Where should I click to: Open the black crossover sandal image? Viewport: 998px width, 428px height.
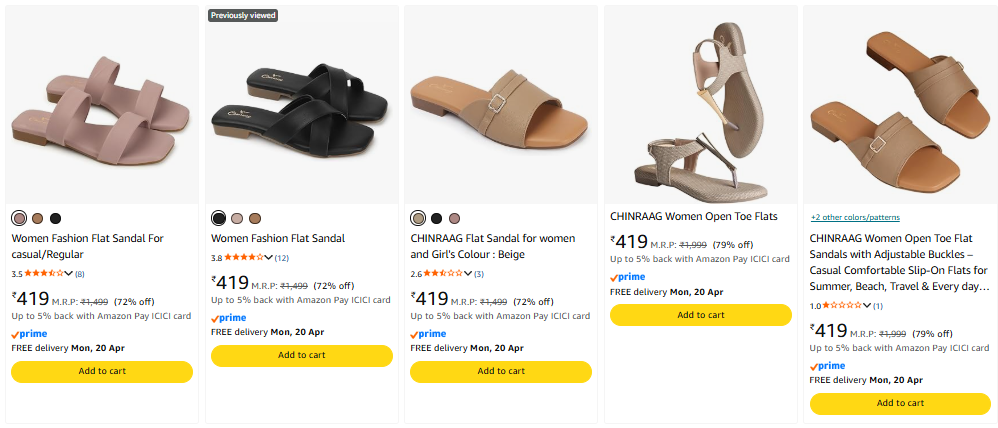pyautogui.click(x=302, y=105)
